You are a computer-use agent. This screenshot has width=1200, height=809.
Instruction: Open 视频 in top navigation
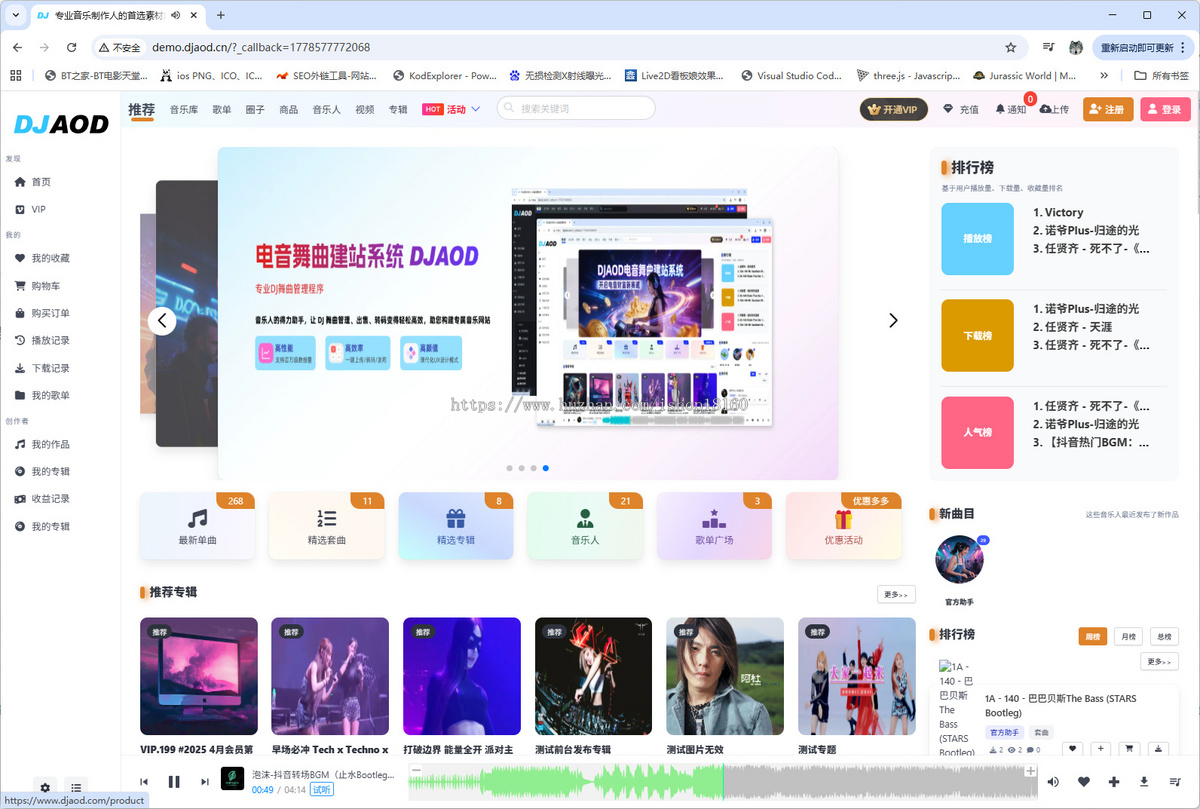tap(364, 109)
